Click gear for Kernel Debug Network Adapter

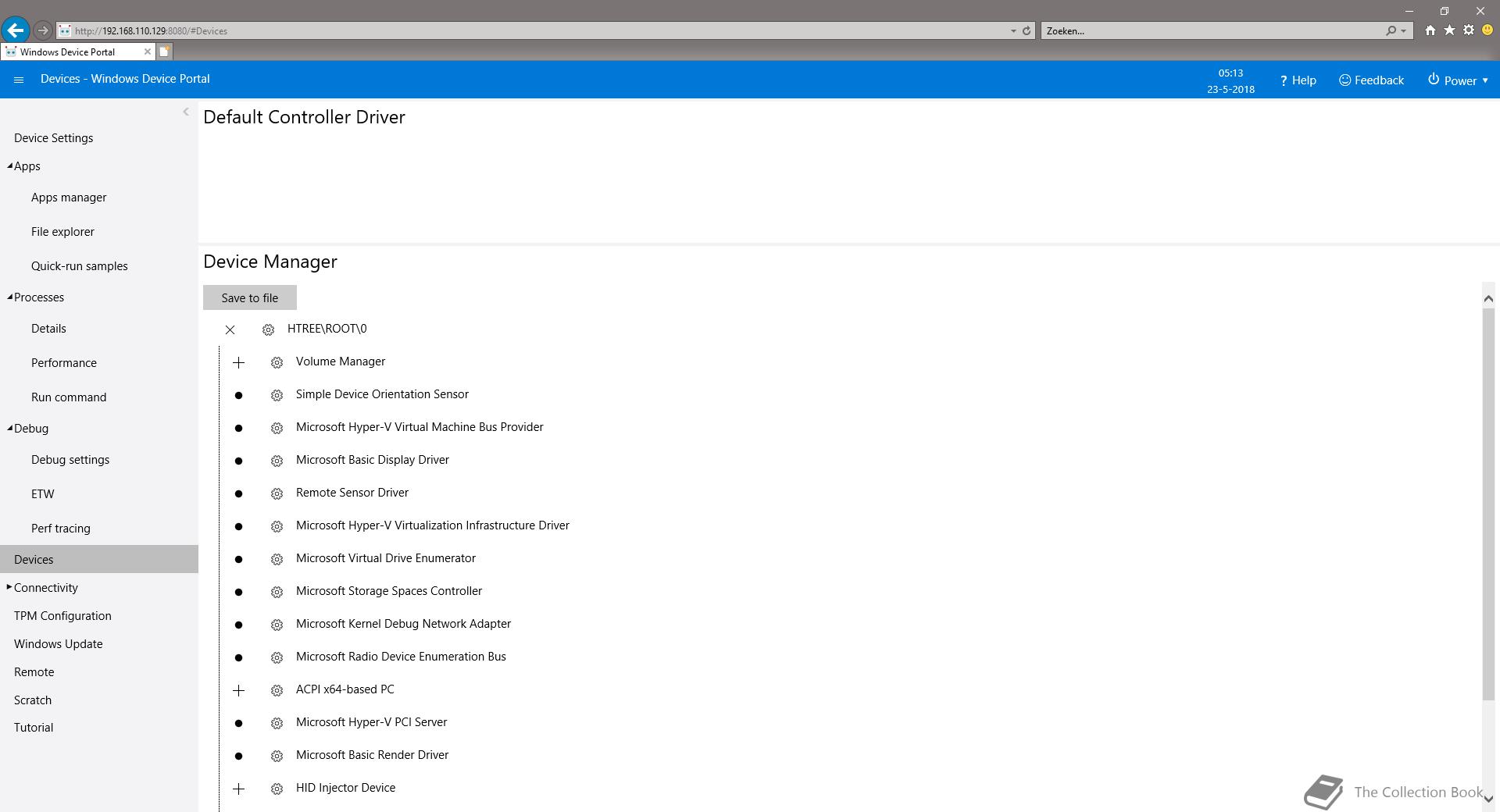(277, 625)
